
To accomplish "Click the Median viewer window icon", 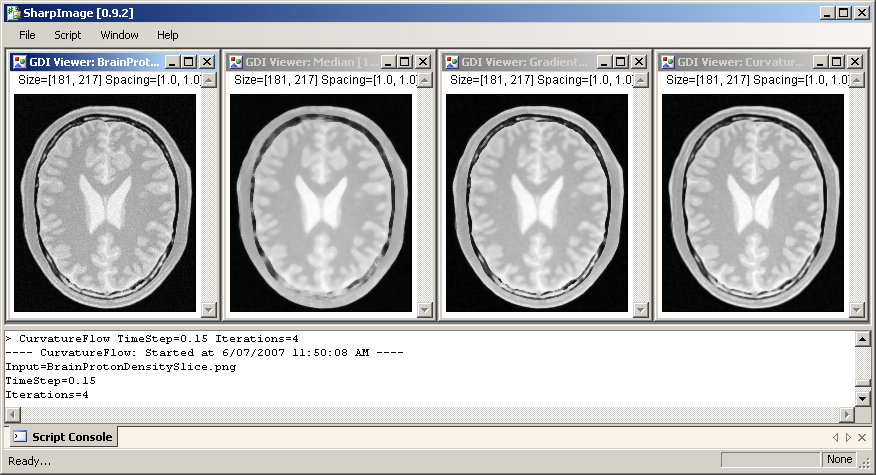I will tap(235, 62).
